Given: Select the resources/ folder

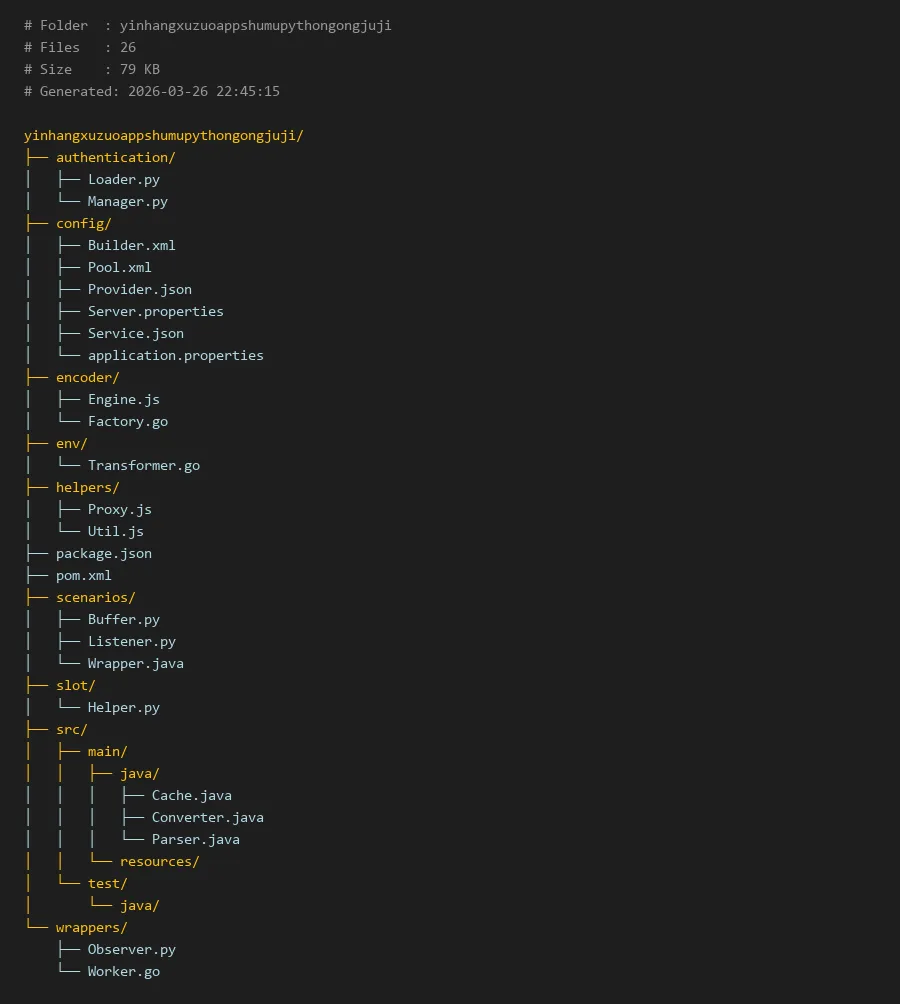Looking at the screenshot, I should click(x=159, y=861).
